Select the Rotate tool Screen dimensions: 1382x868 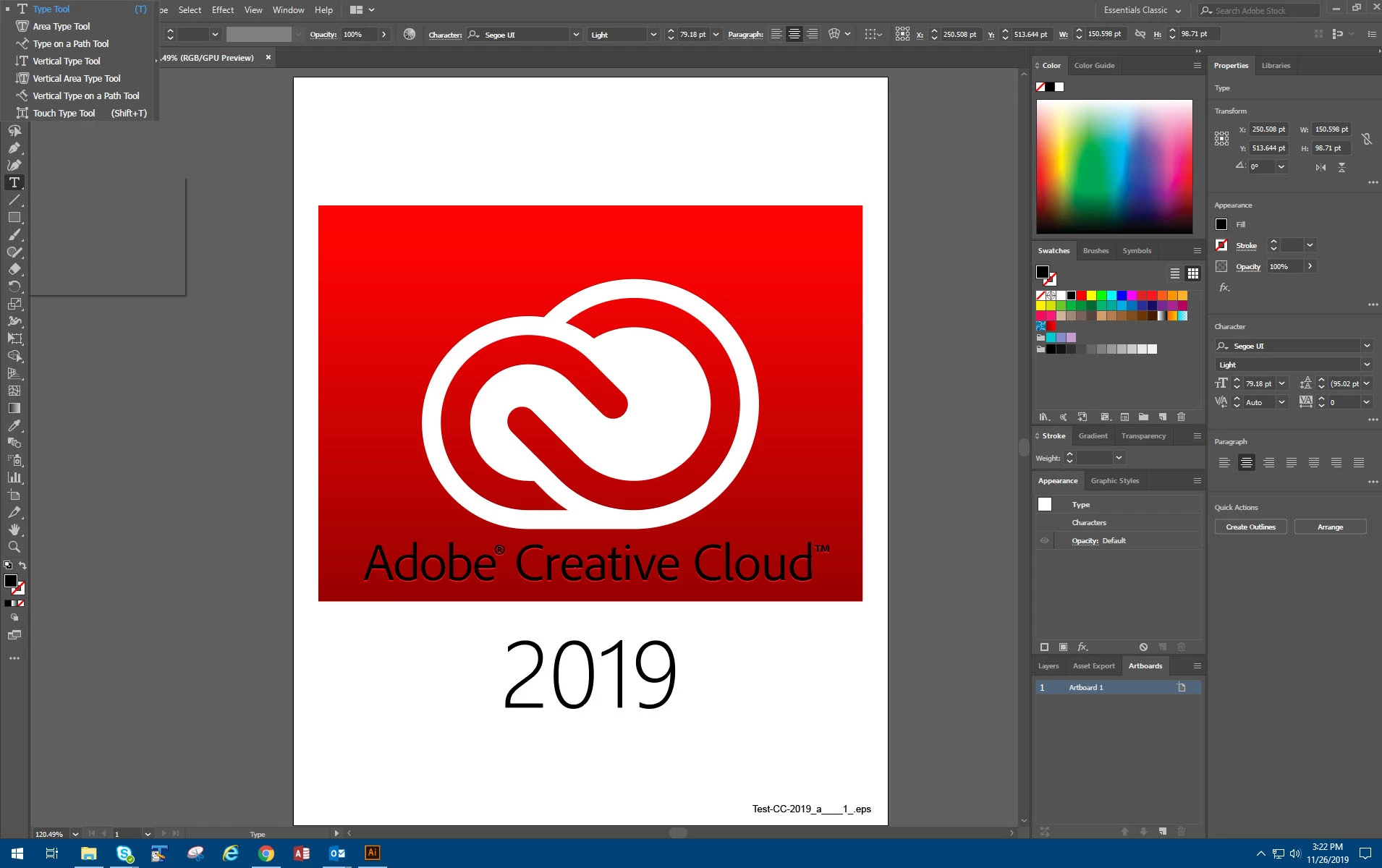tap(14, 287)
